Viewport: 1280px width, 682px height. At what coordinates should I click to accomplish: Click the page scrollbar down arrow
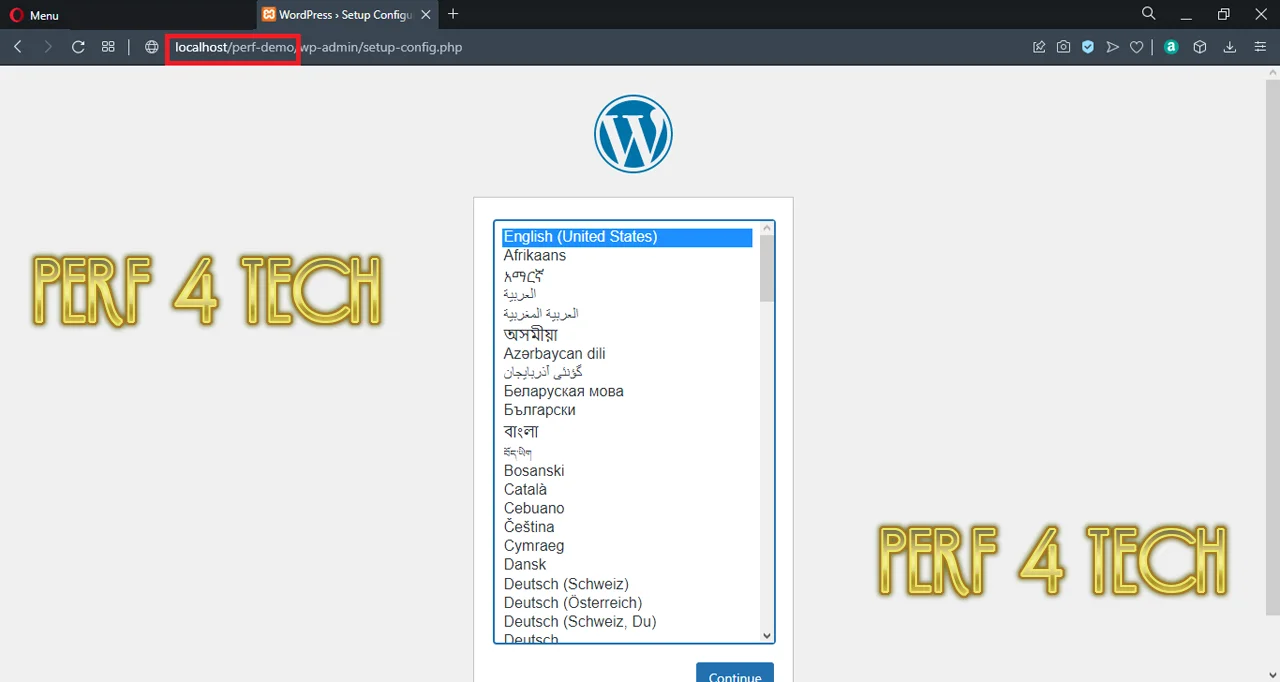pyautogui.click(x=1273, y=674)
